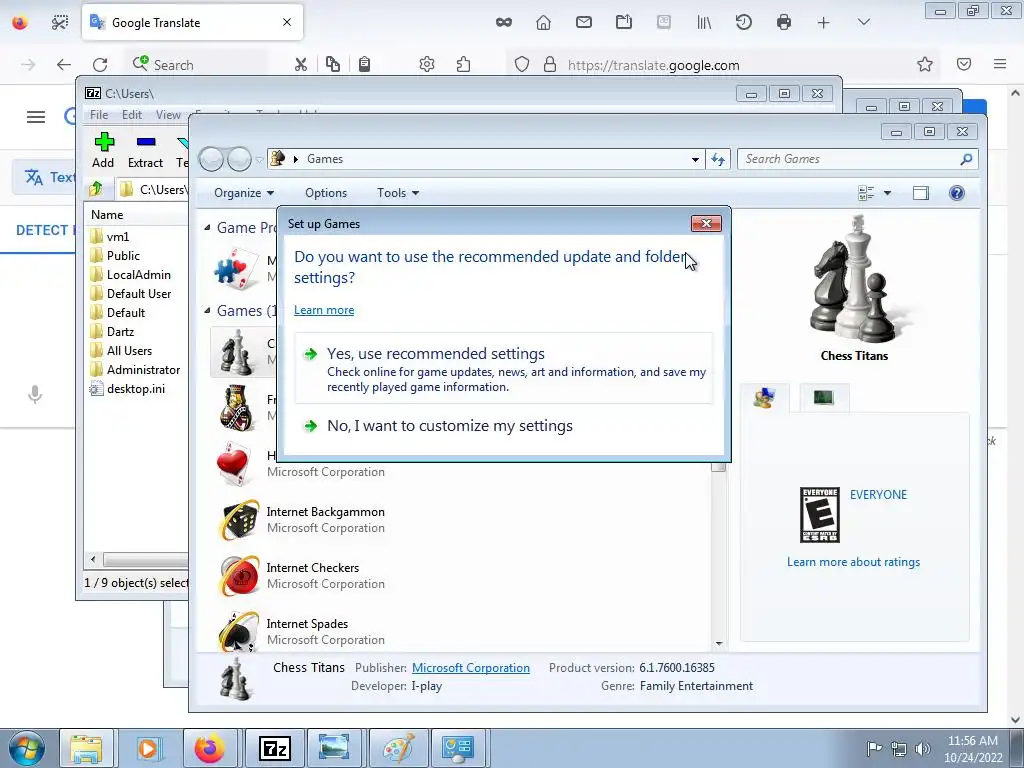1024x768 pixels.
Task: Open the Firefox library books icon
Action: point(704,23)
